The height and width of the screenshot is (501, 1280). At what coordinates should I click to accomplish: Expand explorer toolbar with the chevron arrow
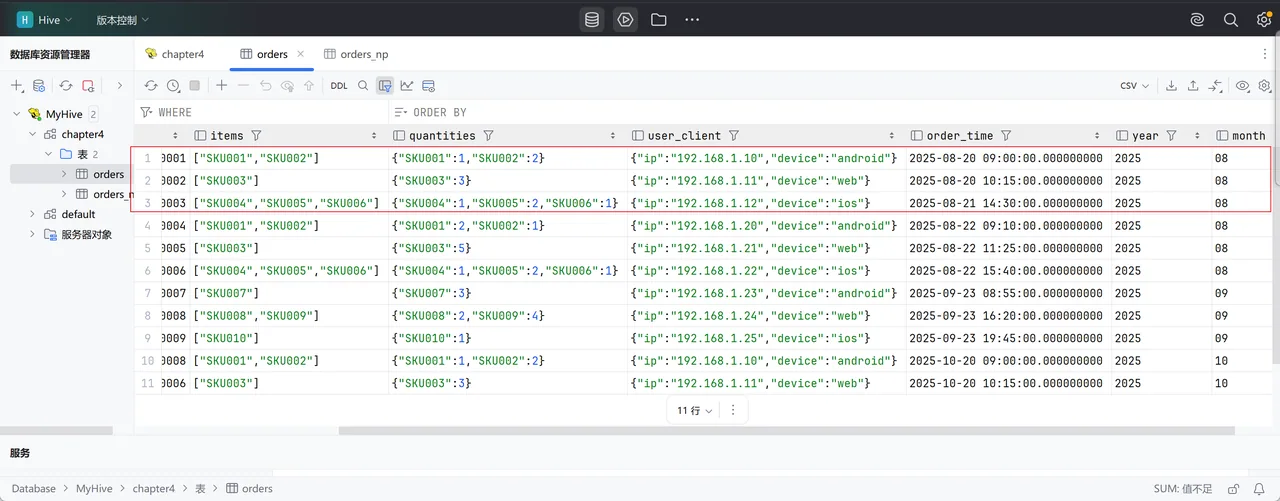[120, 86]
